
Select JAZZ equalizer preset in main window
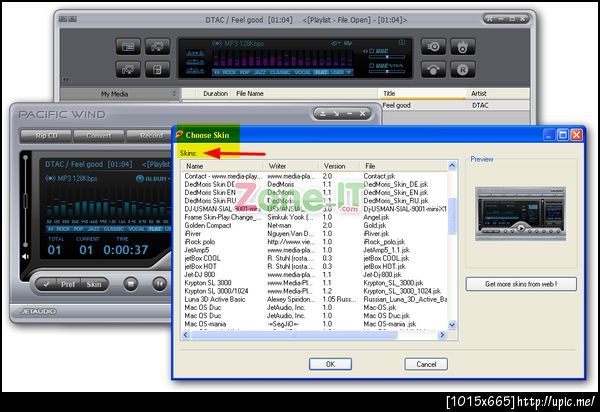259,72
